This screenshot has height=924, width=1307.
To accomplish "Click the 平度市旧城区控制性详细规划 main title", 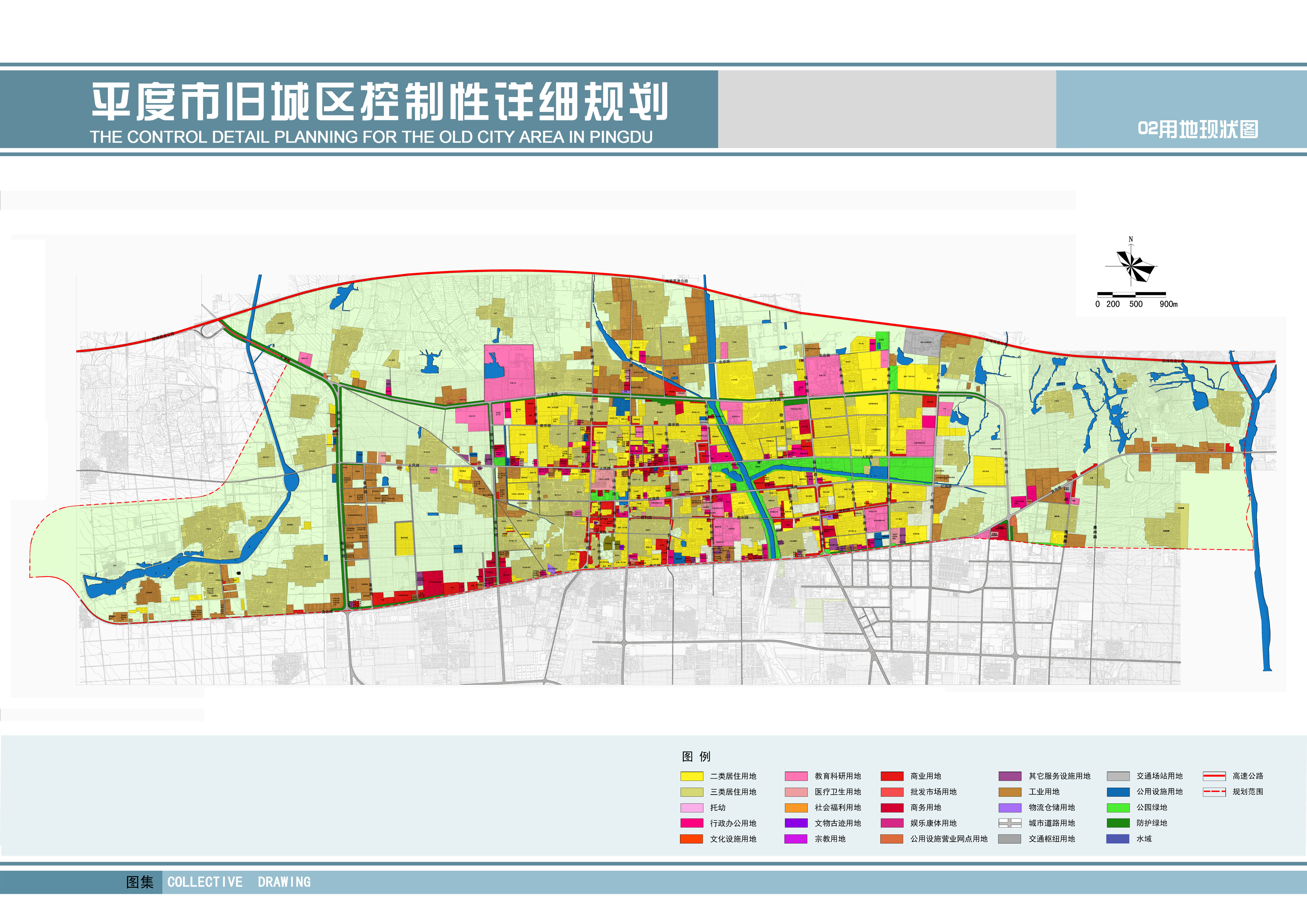I will [x=379, y=102].
